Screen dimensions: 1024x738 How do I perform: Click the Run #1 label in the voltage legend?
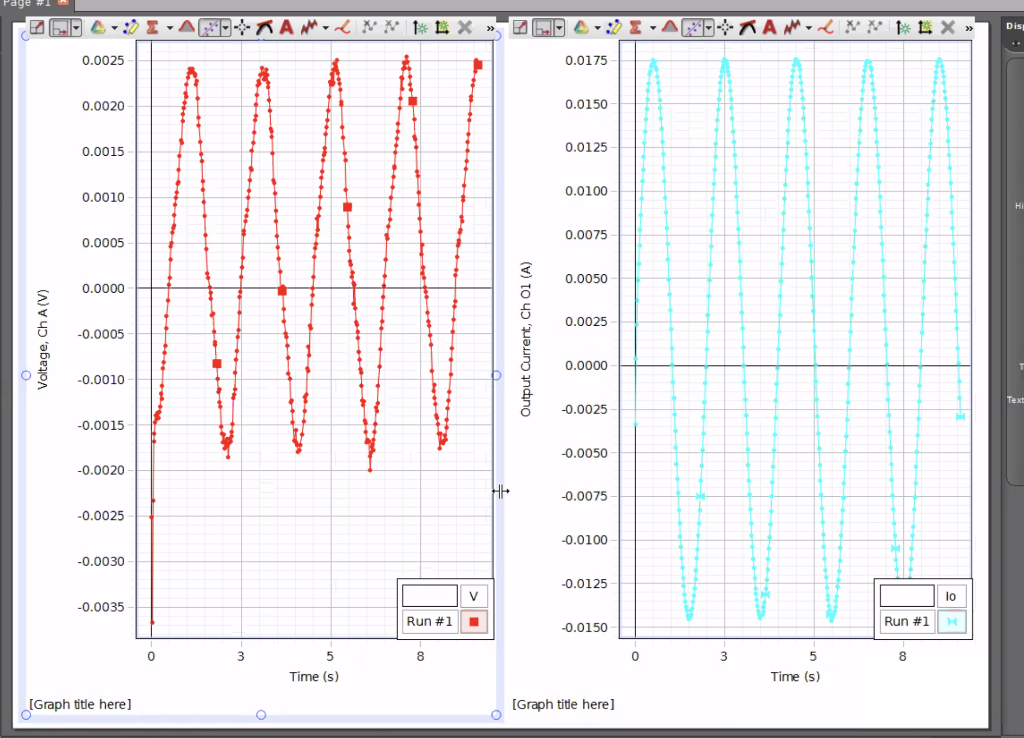[429, 621]
